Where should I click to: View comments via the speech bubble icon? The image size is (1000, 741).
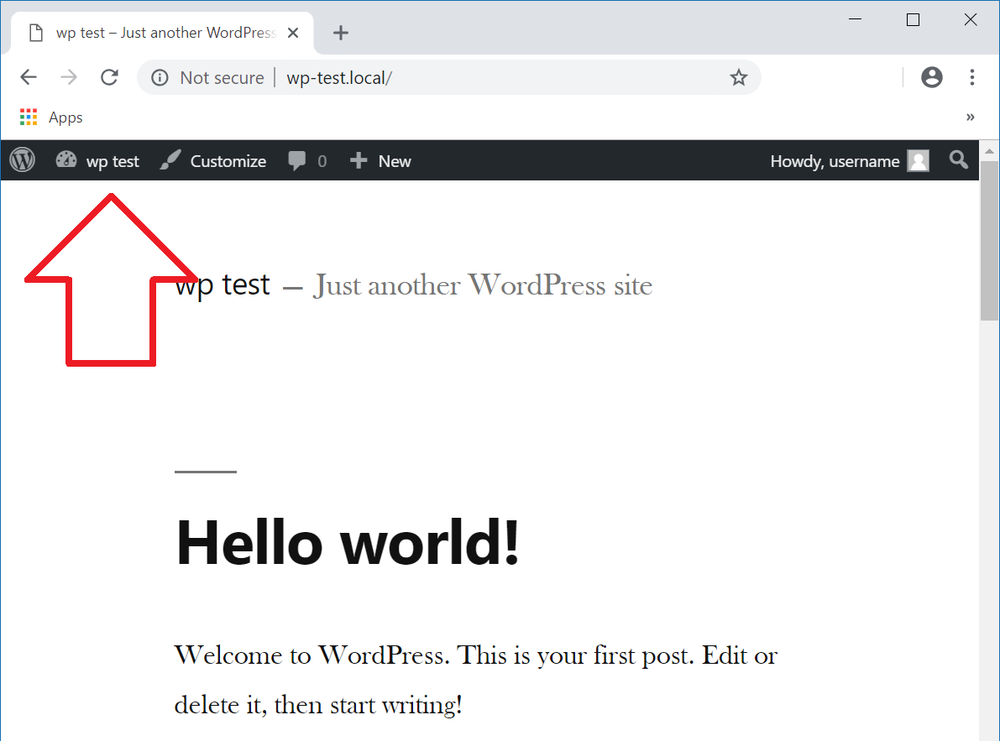297,161
